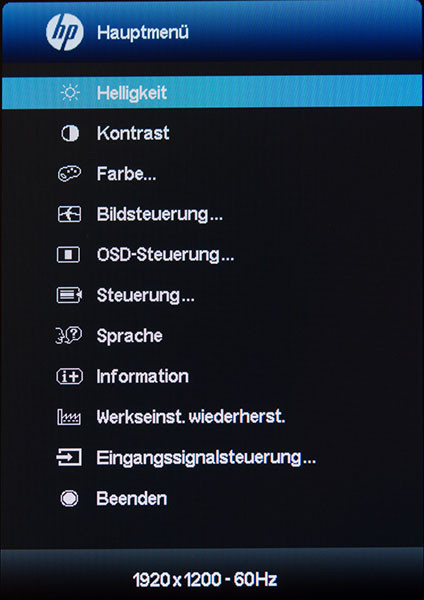Open the Farbe... submenu
The width and height of the screenshot is (424, 600).
point(126,174)
